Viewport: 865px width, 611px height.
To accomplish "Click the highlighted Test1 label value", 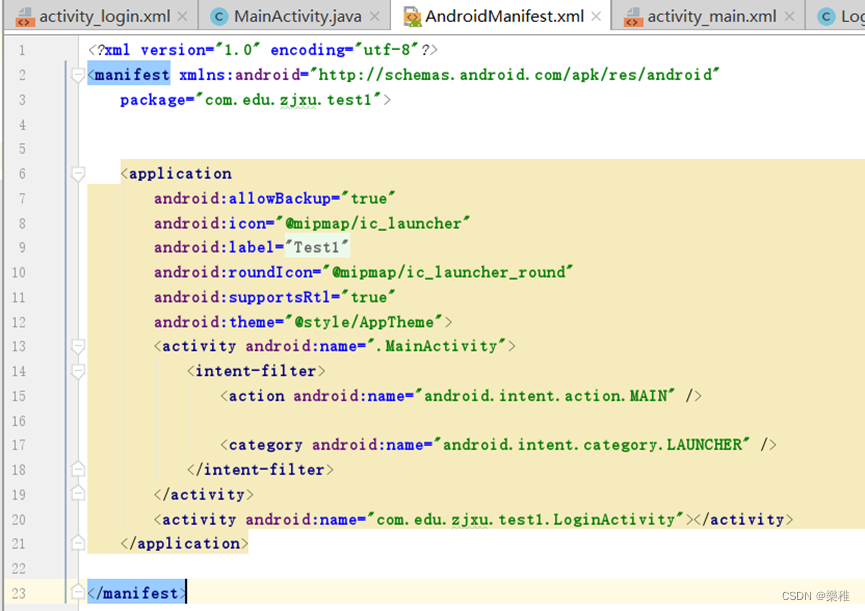I will [317, 247].
